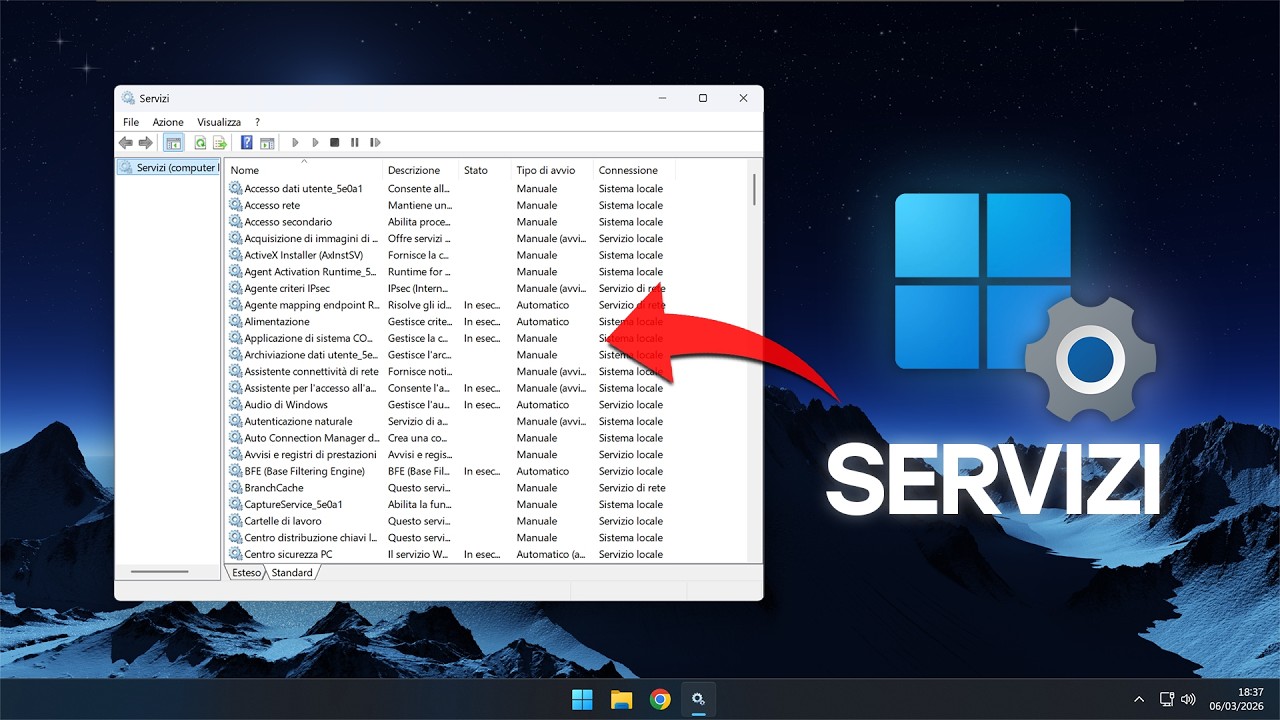The image size is (1280, 720).
Task: Select Agente mapping endpoint service
Action: pos(312,305)
